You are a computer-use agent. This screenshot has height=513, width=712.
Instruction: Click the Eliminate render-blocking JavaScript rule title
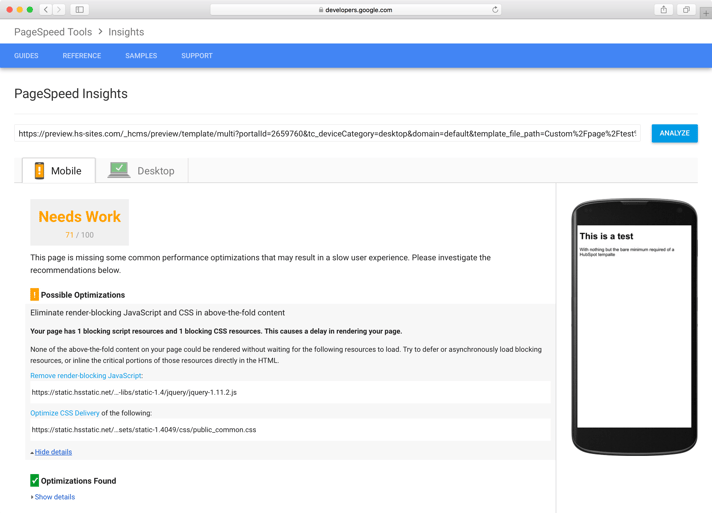pos(158,313)
